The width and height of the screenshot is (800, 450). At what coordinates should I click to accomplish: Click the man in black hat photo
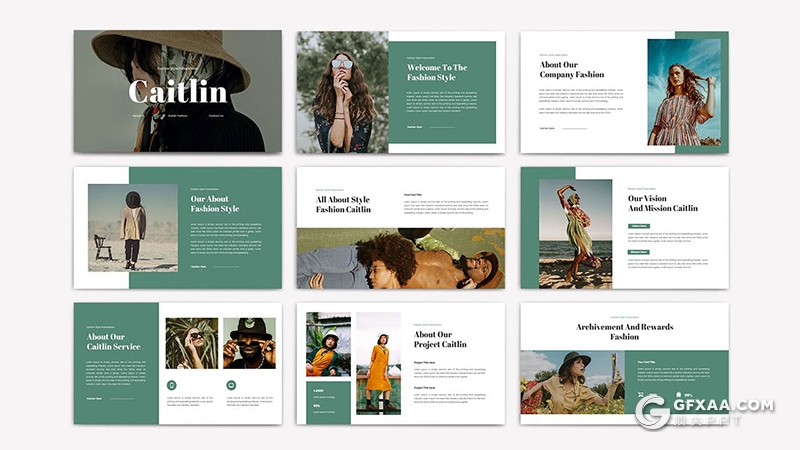click(249, 344)
